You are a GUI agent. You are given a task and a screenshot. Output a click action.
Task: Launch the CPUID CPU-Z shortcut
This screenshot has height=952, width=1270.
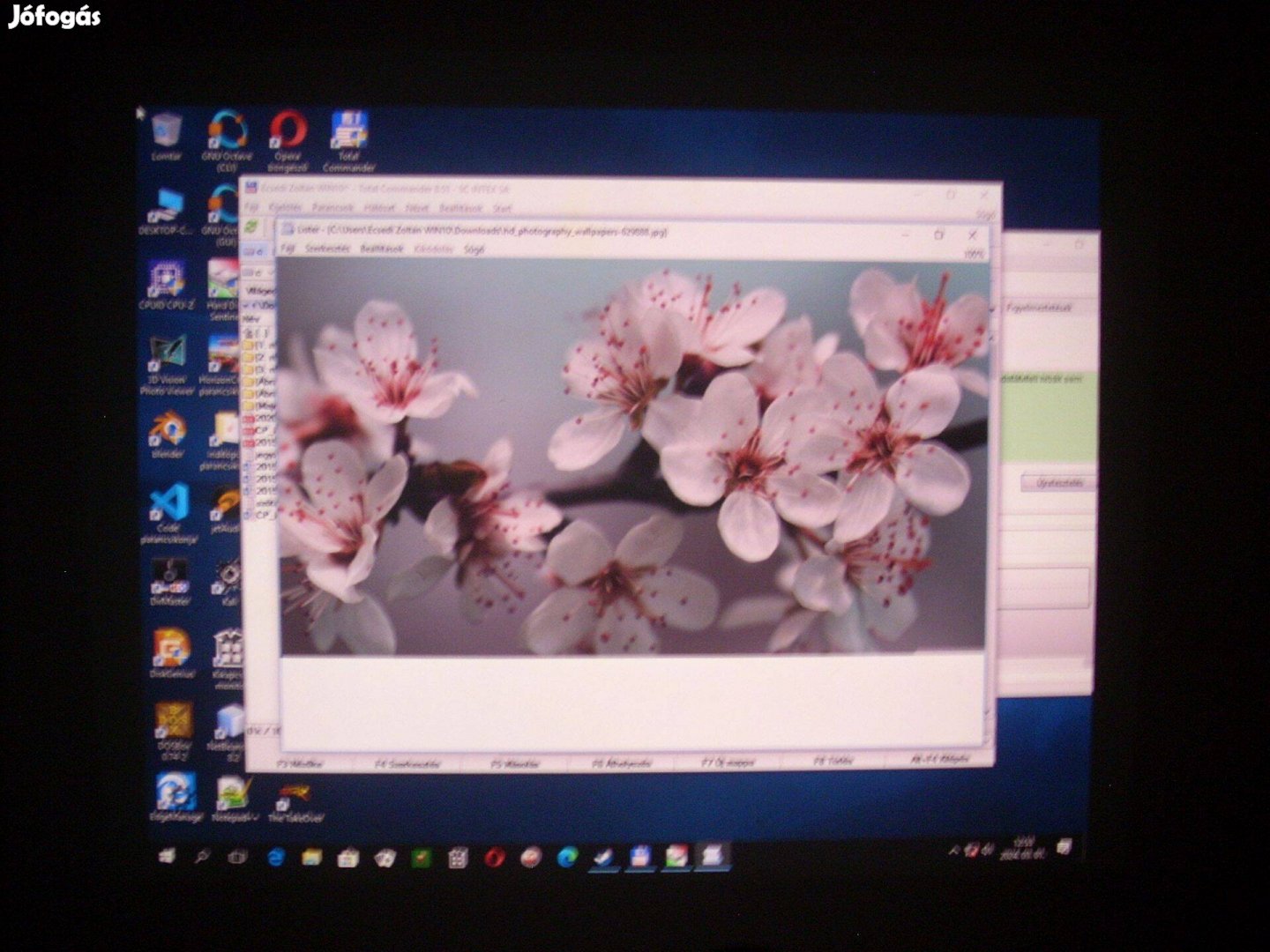click(x=166, y=285)
